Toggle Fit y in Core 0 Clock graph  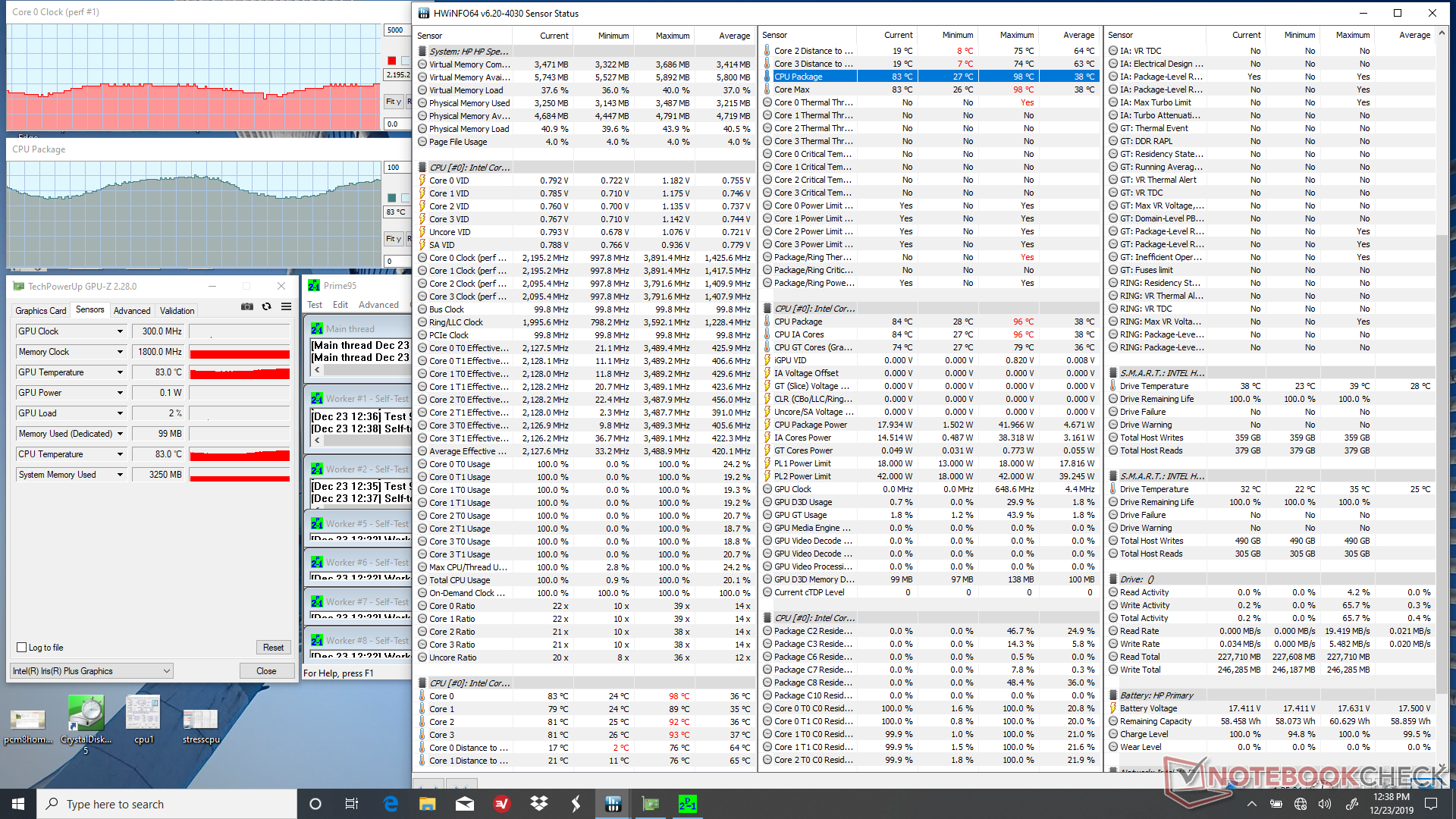393,102
